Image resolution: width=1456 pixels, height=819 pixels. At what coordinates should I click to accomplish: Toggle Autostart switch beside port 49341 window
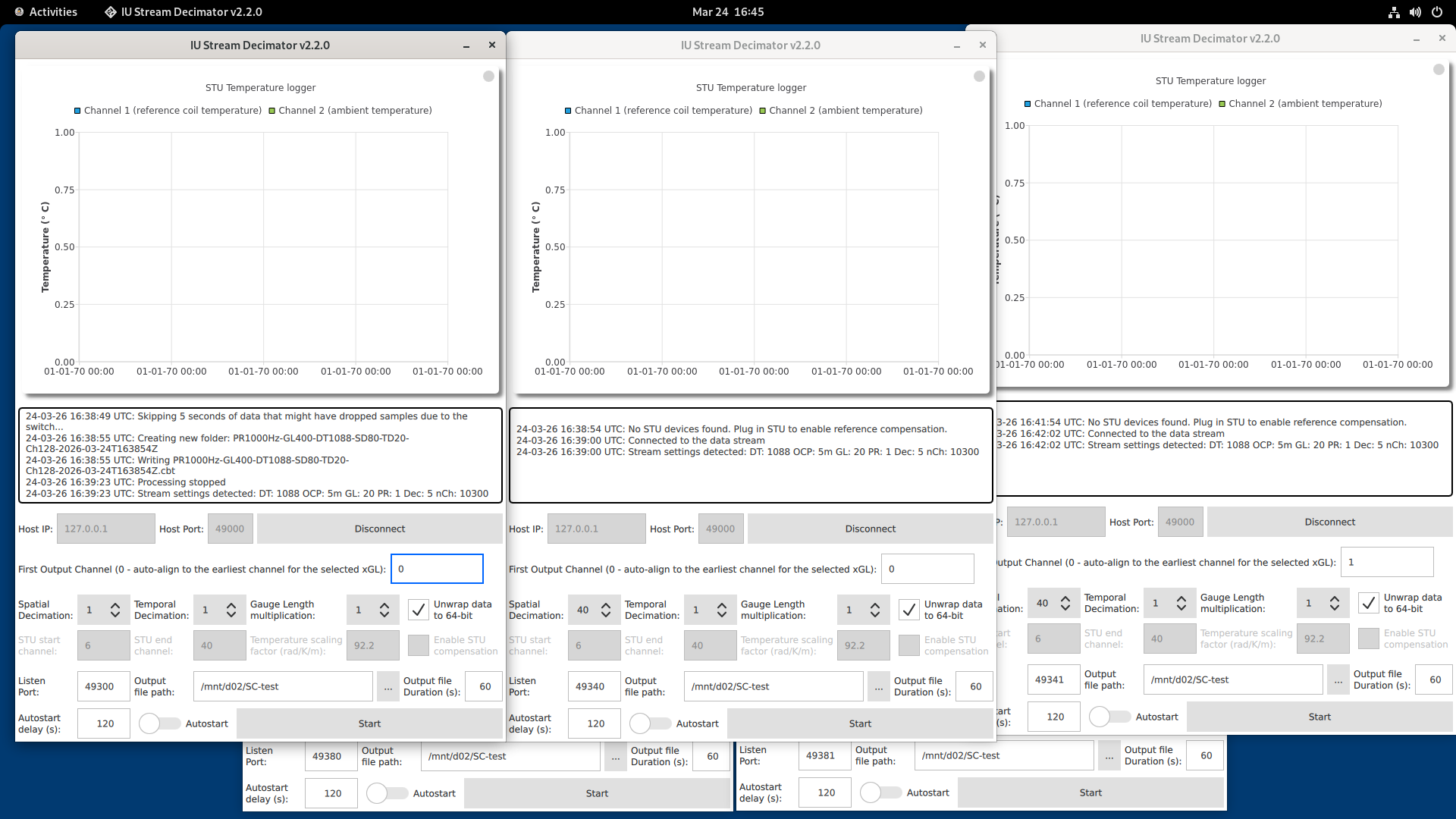point(1109,717)
